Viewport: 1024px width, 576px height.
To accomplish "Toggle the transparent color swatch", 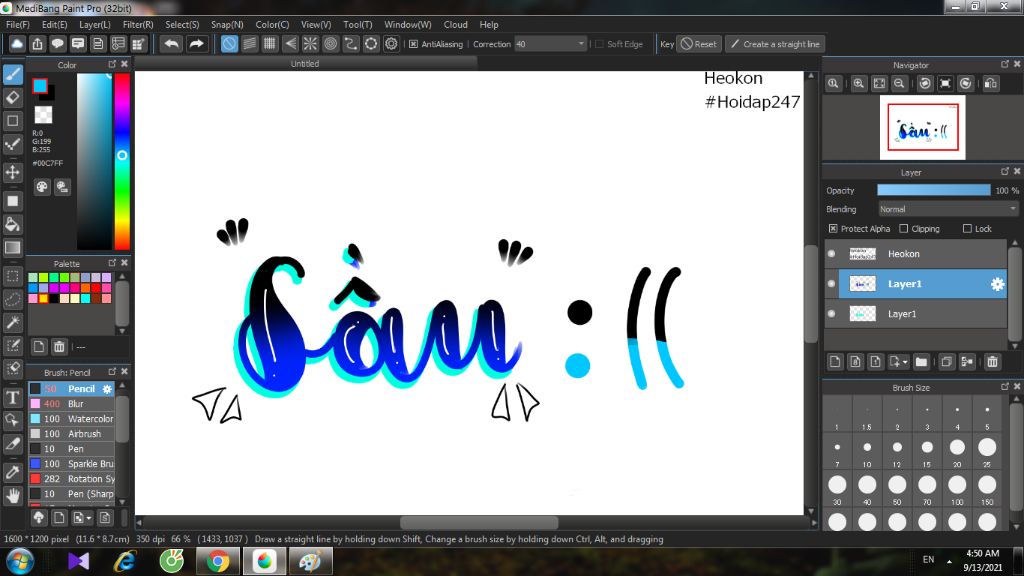I will click(43, 115).
